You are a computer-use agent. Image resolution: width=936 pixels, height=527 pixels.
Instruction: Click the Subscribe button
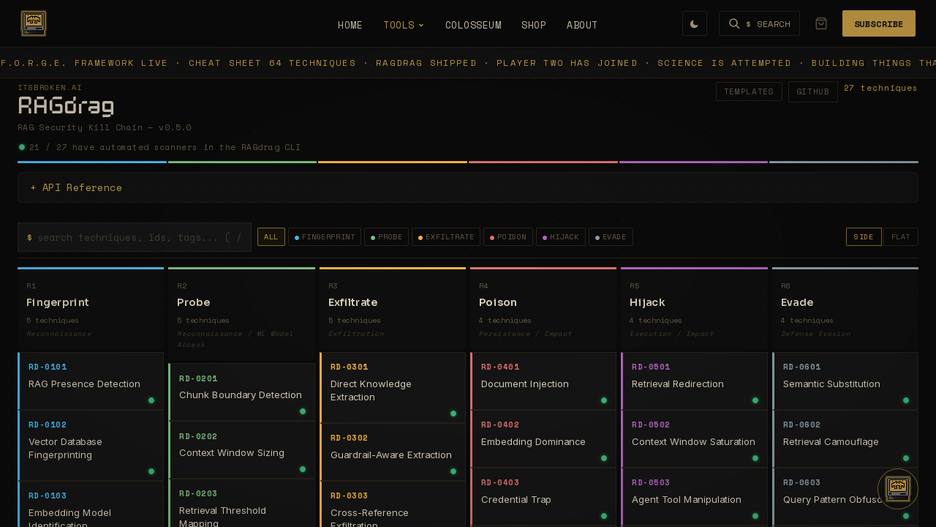pos(878,24)
